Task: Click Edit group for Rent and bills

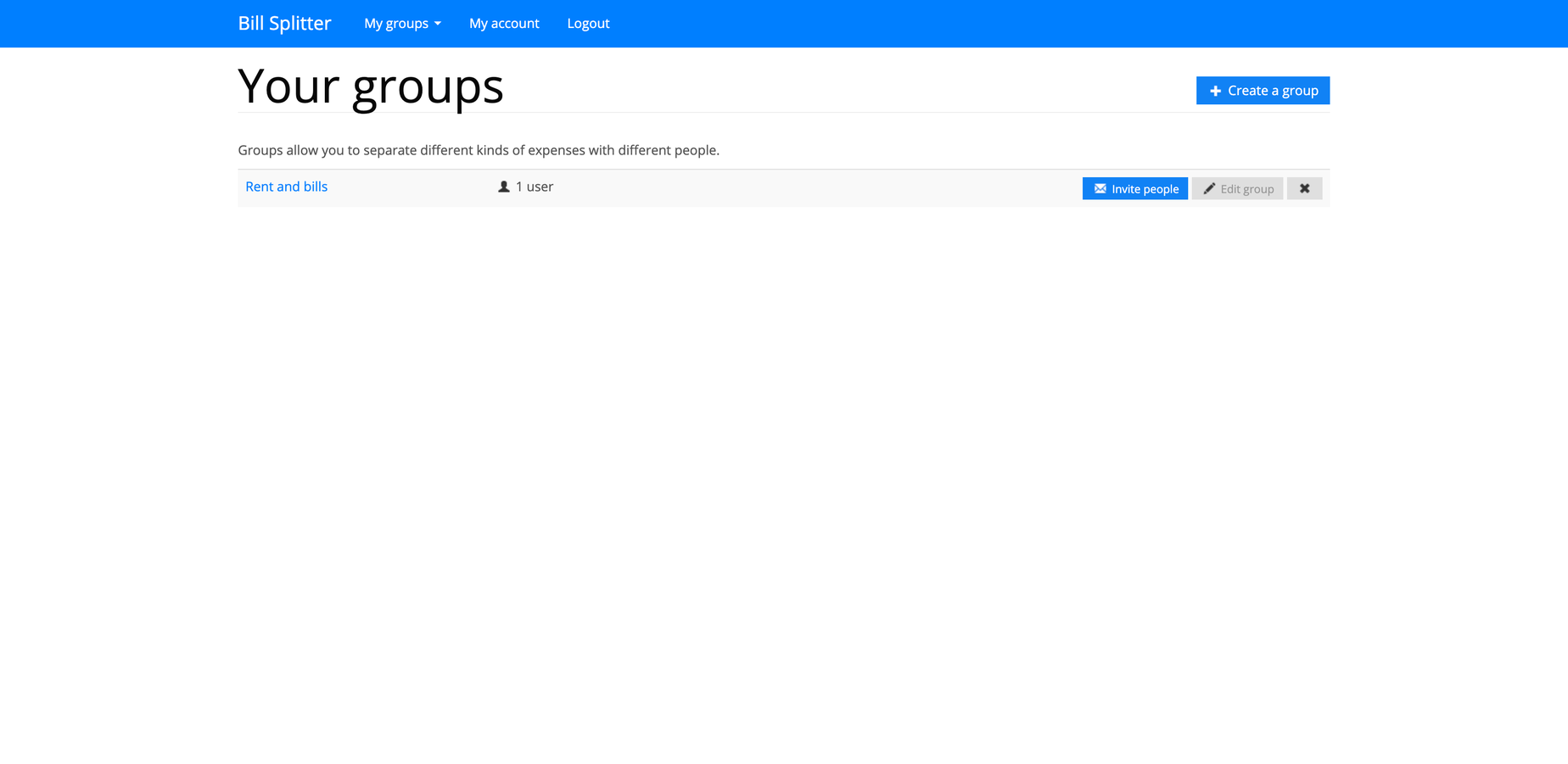Action: pyautogui.click(x=1237, y=188)
